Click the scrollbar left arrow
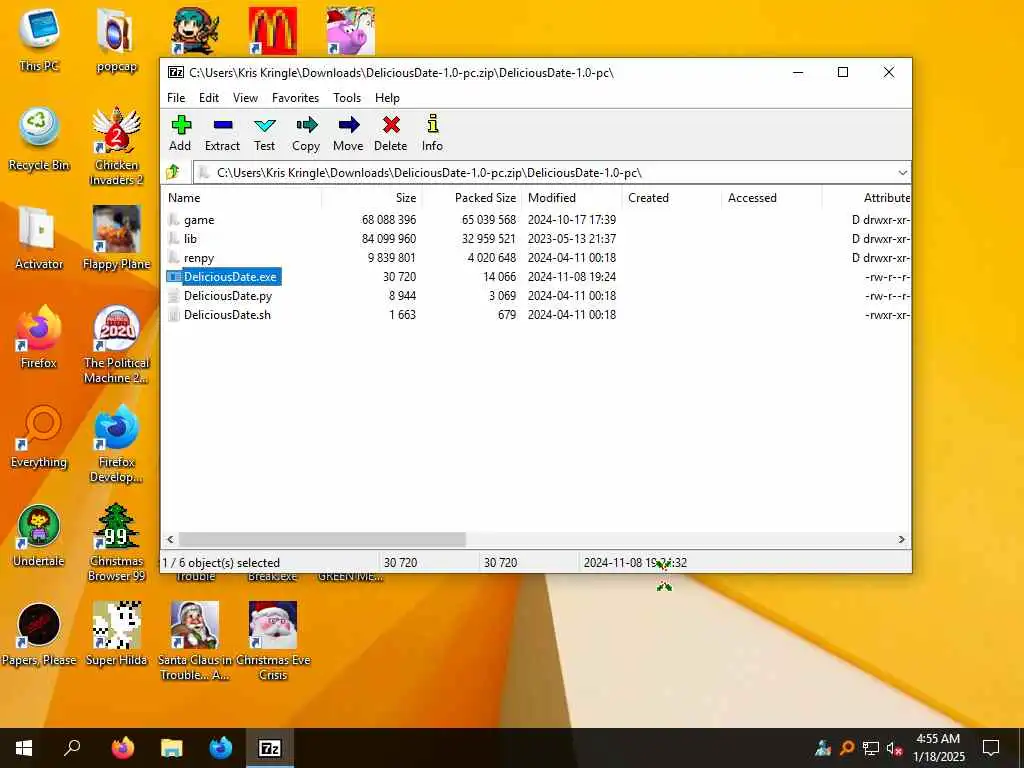This screenshot has height=768, width=1024. [x=170, y=539]
